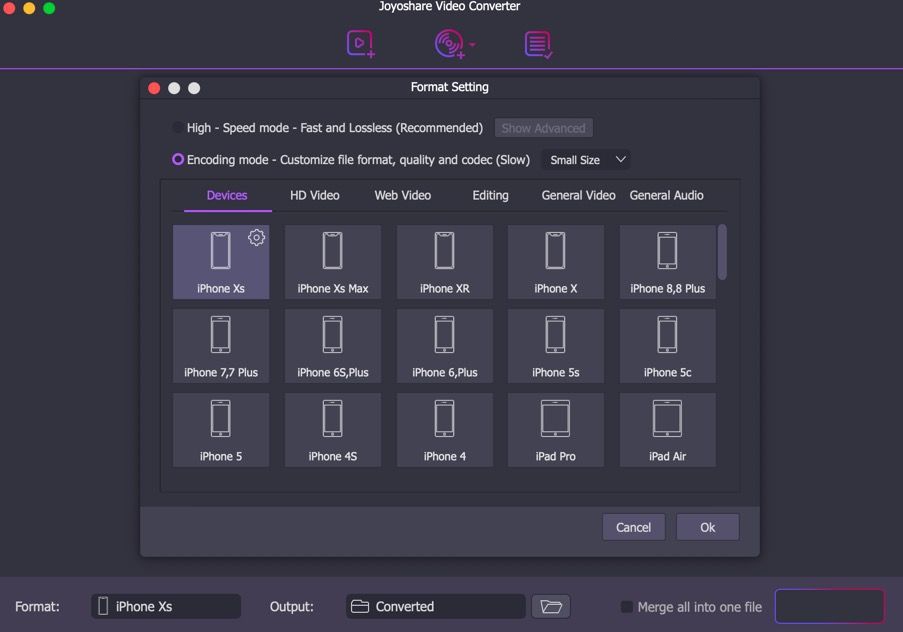Confirm with the Ok button
Image resolution: width=903 pixels, height=632 pixels.
(707, 527)
